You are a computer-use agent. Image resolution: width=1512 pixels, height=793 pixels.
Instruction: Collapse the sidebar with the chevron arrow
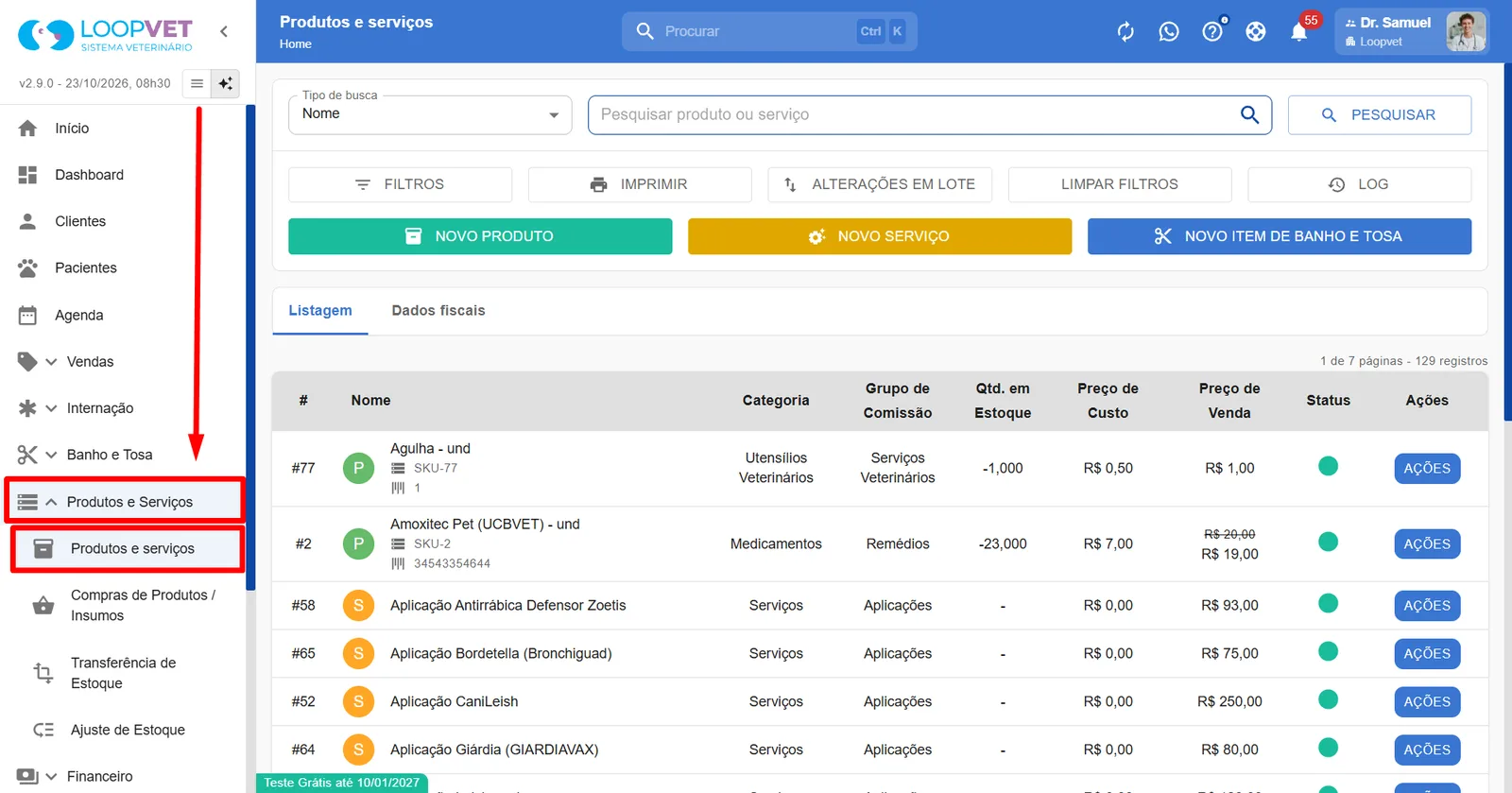coord(224,31)
